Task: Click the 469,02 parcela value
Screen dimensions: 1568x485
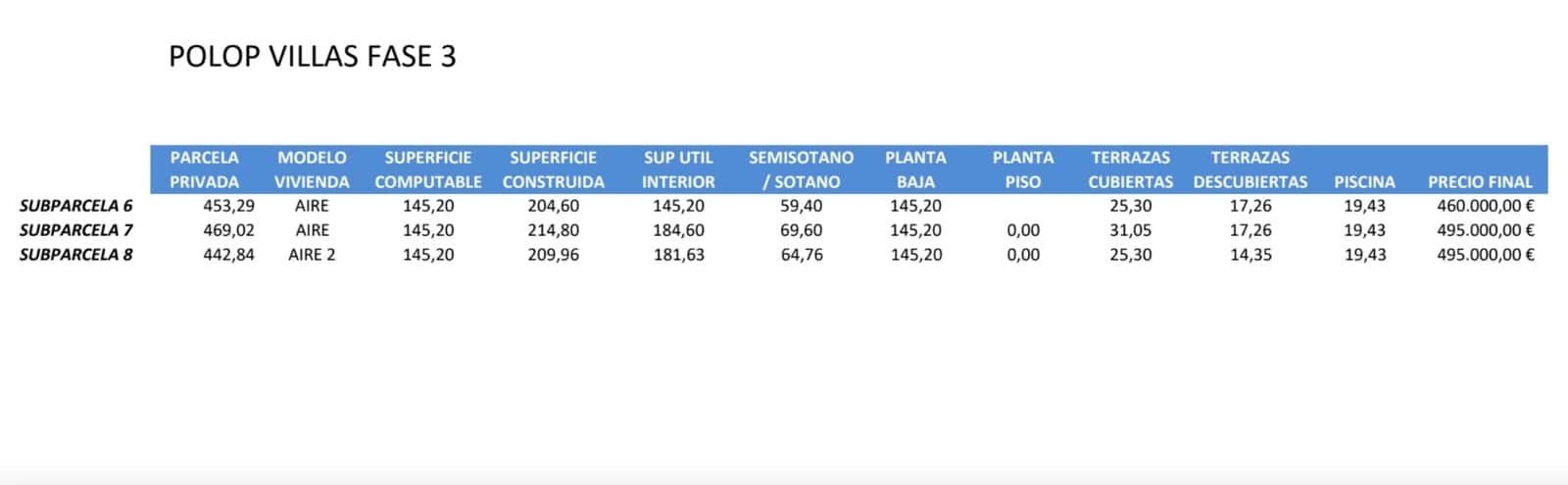Action: [x=228, y=230]
